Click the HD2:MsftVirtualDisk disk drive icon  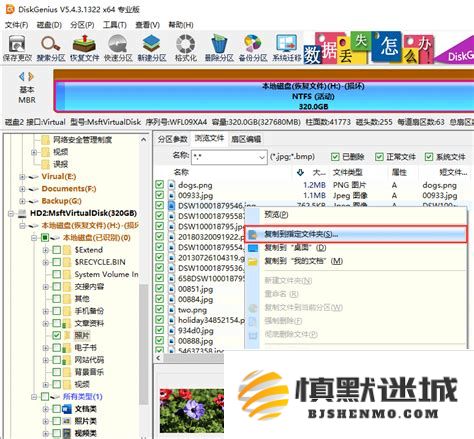(x=22, y=213)
